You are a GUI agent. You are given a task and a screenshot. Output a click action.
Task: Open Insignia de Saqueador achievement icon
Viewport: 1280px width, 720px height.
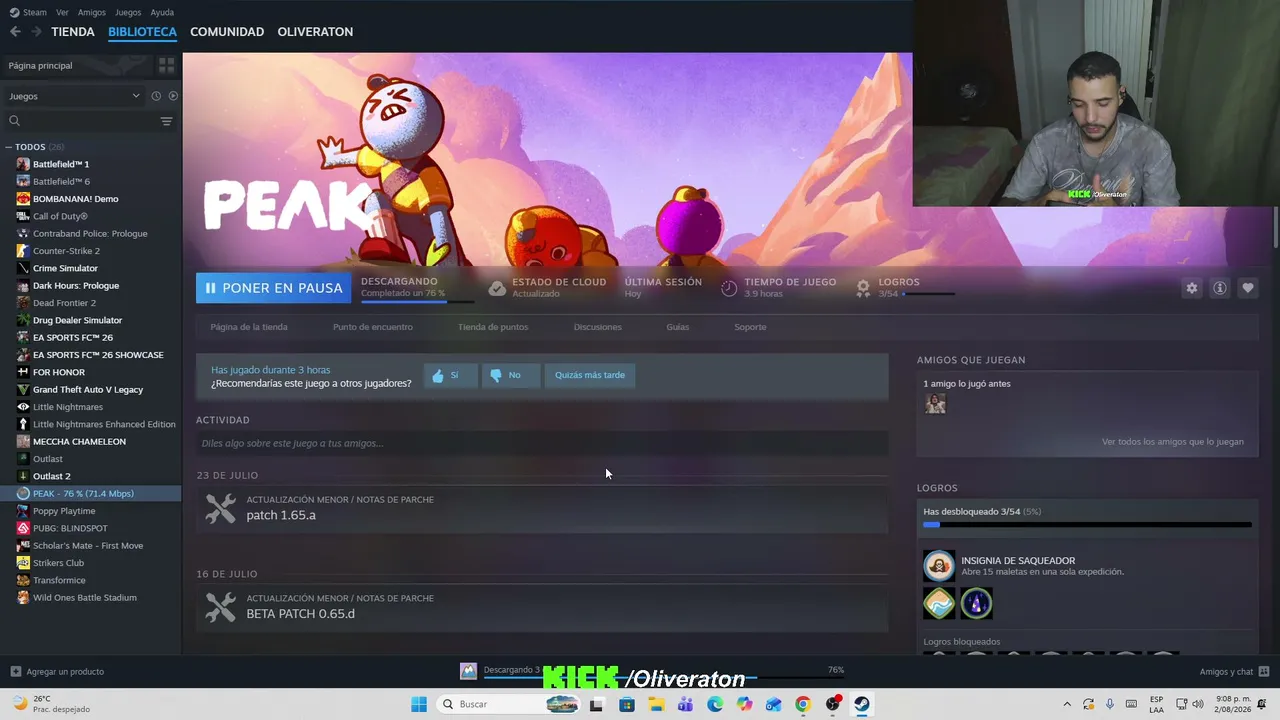point(939,566)
